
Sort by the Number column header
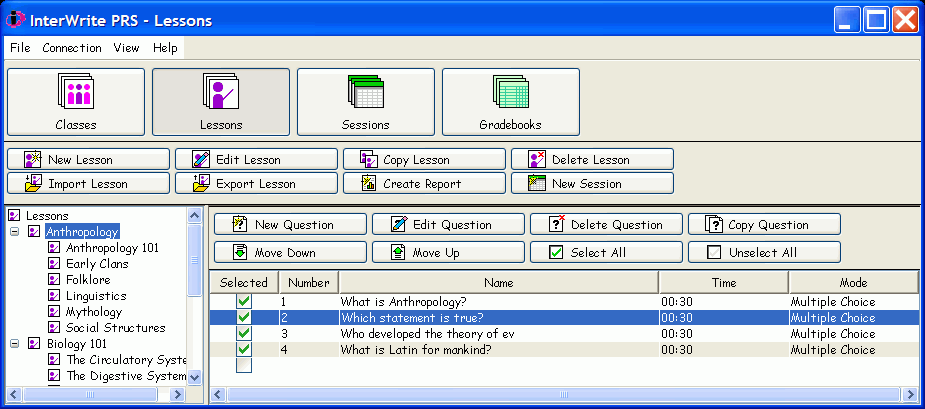[x=309, y=282]
